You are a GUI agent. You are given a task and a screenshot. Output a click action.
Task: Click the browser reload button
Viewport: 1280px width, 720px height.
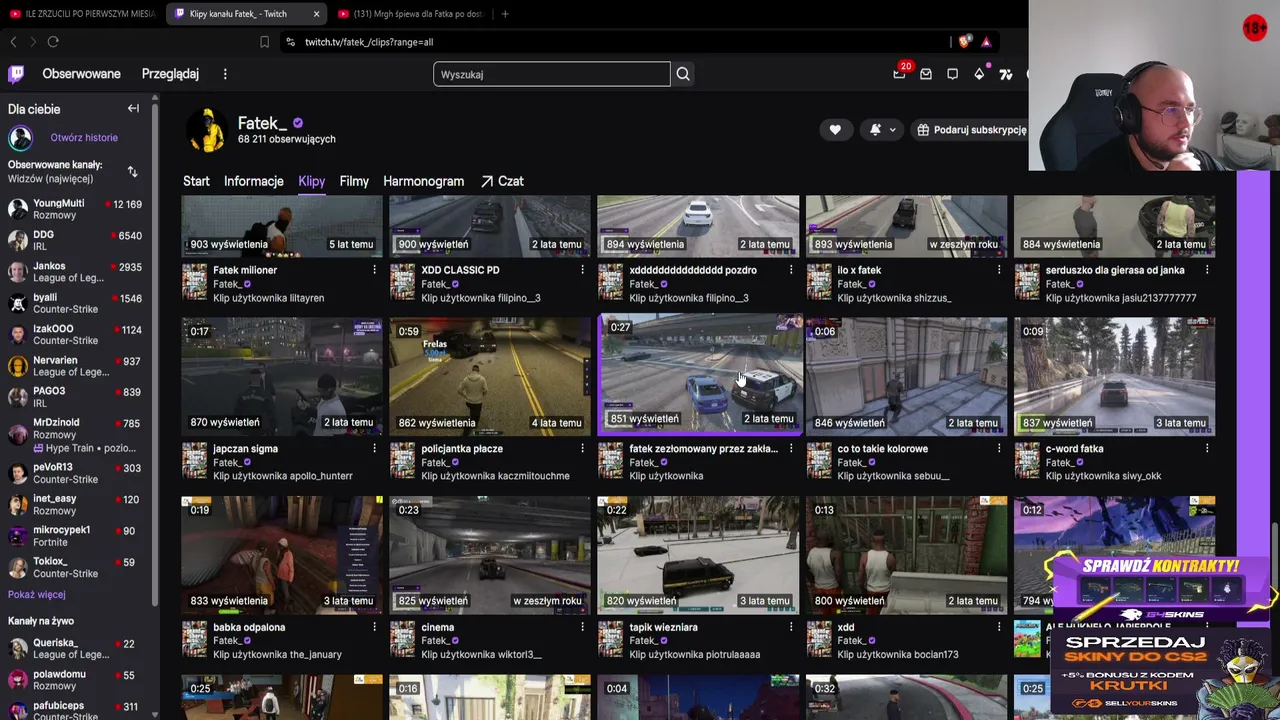coord(53,42)
